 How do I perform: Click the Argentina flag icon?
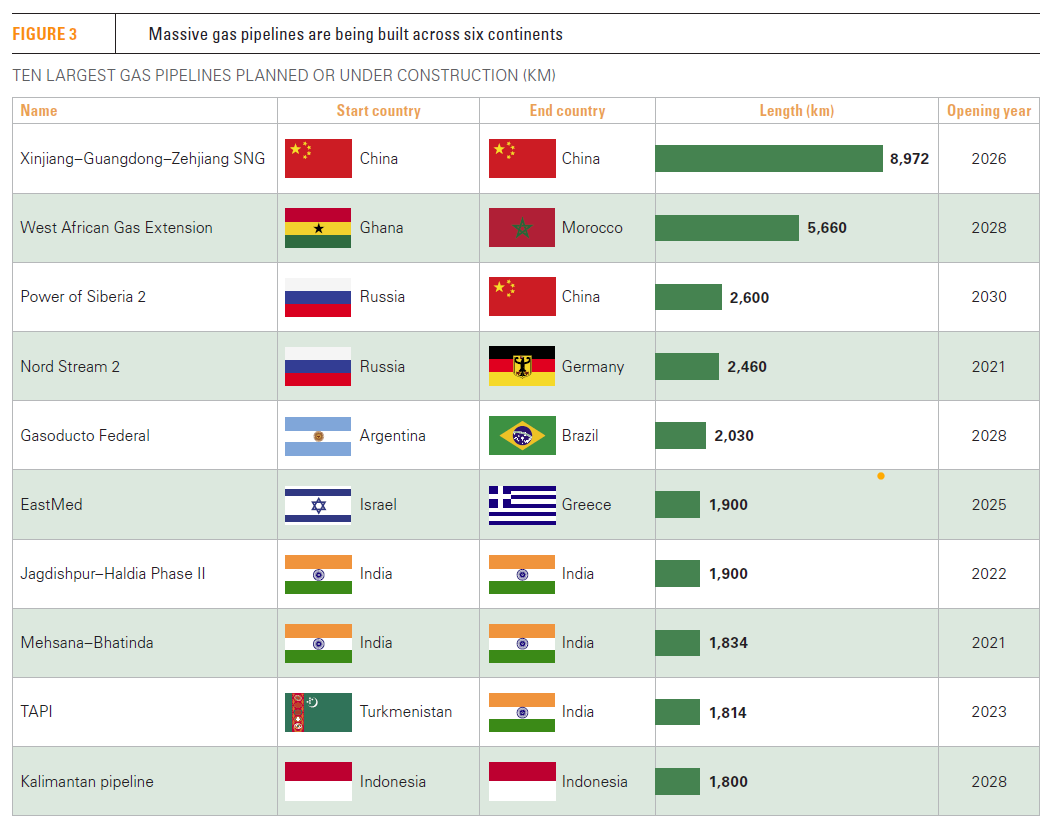coord(318,436)
